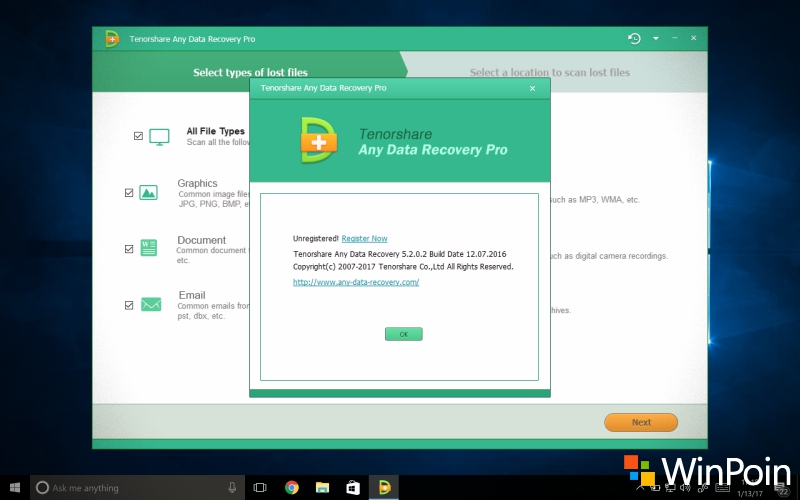
Task: Minimize the Any Data Recovery Pro window
Action: tap(675, 38)
